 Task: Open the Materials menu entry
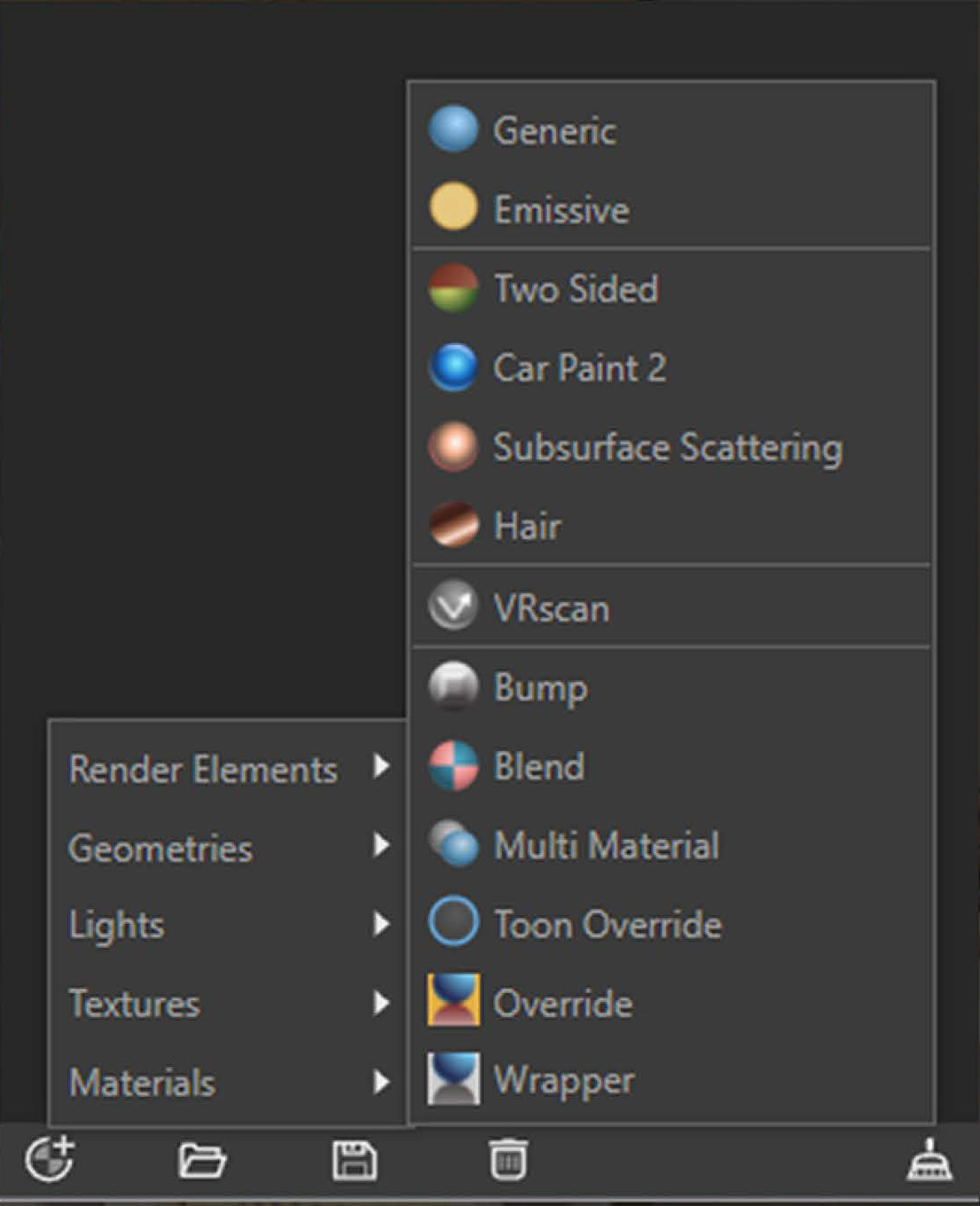coord(142,1082)
